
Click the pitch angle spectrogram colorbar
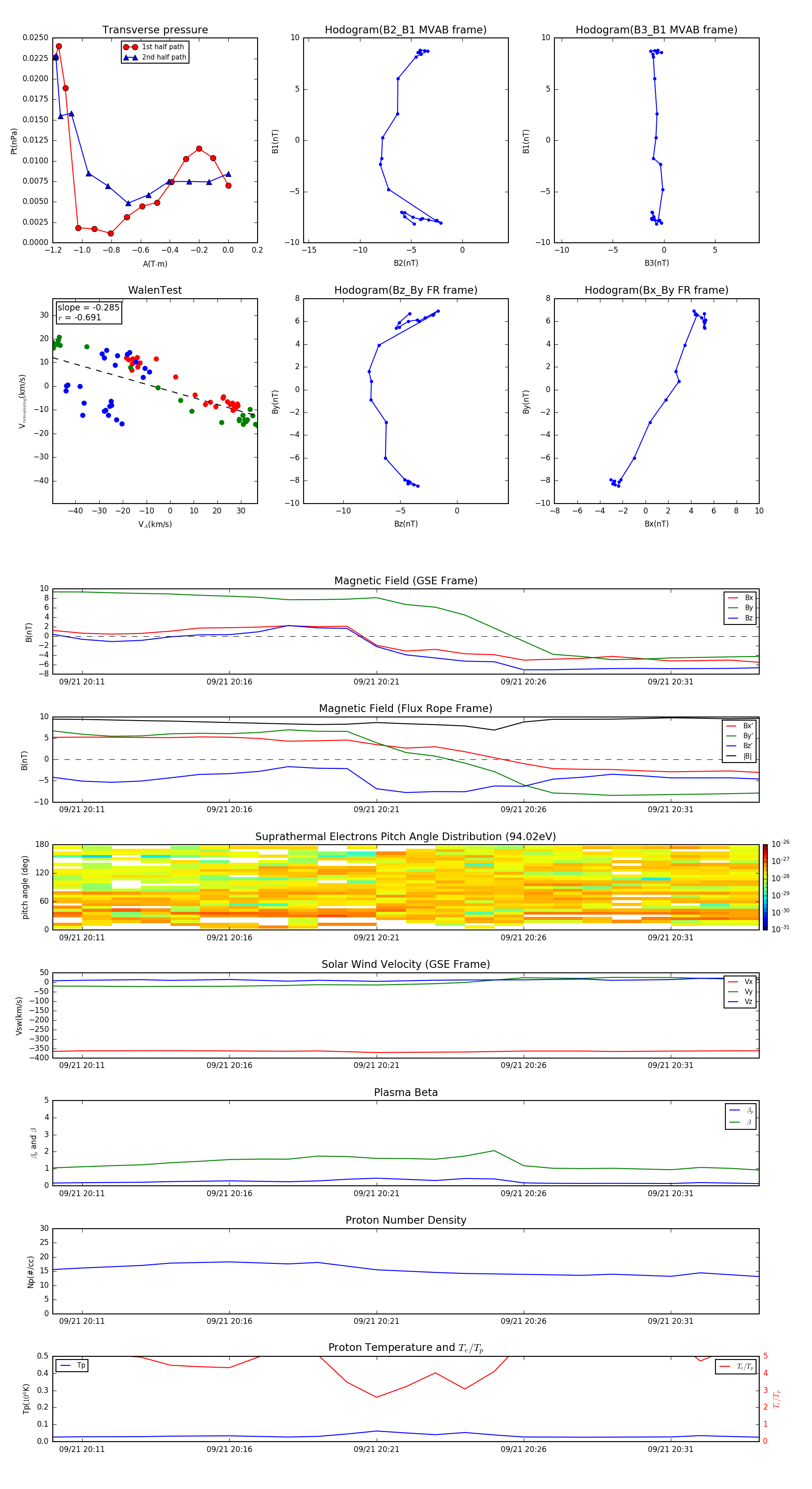(x=765, y=887)
